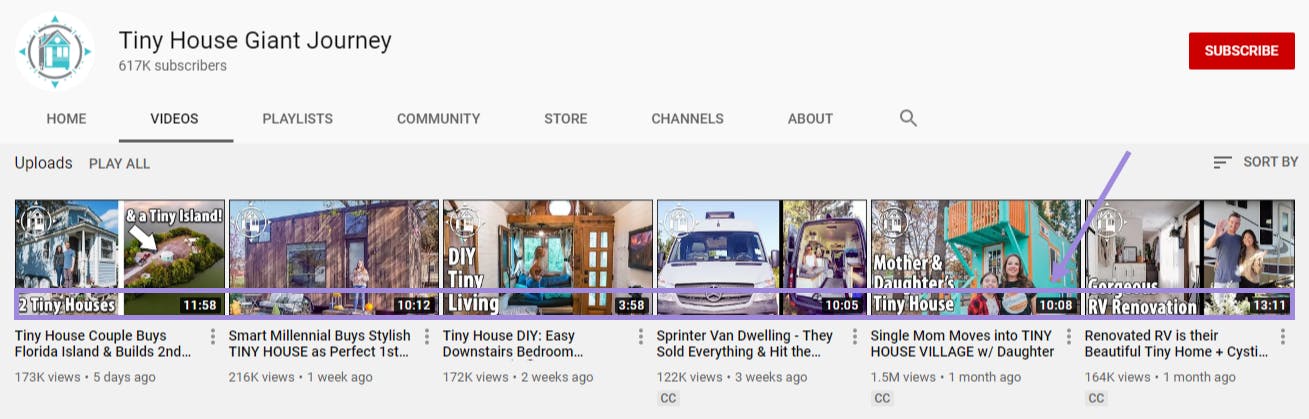Open options menu for Tiny House DIY video

(x=641, y=336)
